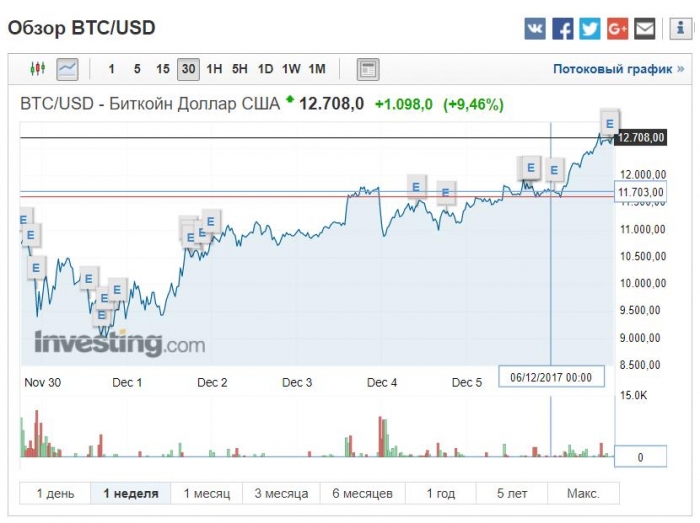Share chart on Google Plus
Image resolution: width=700 pixels, height=523 pixels.
coord(617,29)
